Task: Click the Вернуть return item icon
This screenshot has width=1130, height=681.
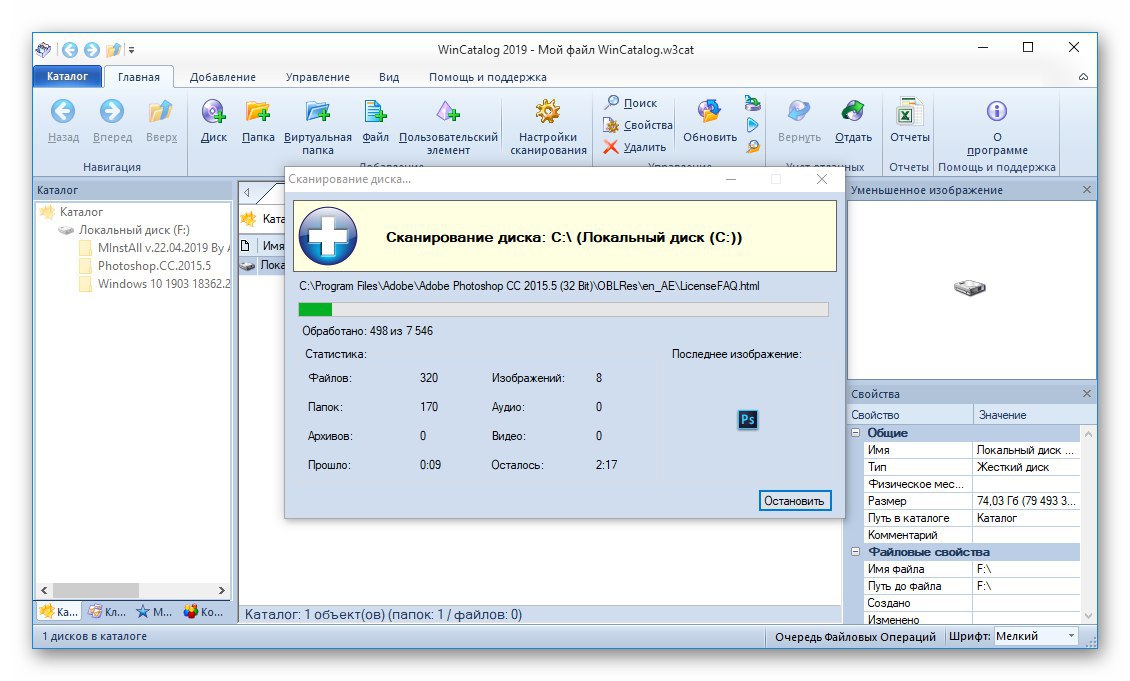Action: (x=798, y=112)
